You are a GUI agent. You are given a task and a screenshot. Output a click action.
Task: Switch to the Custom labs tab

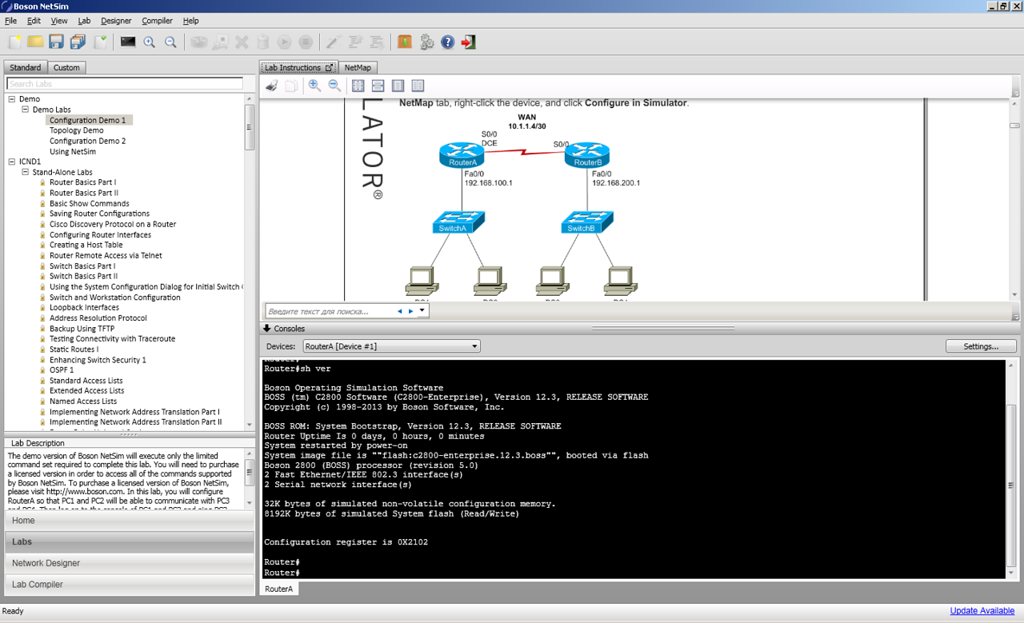(67, 67)
